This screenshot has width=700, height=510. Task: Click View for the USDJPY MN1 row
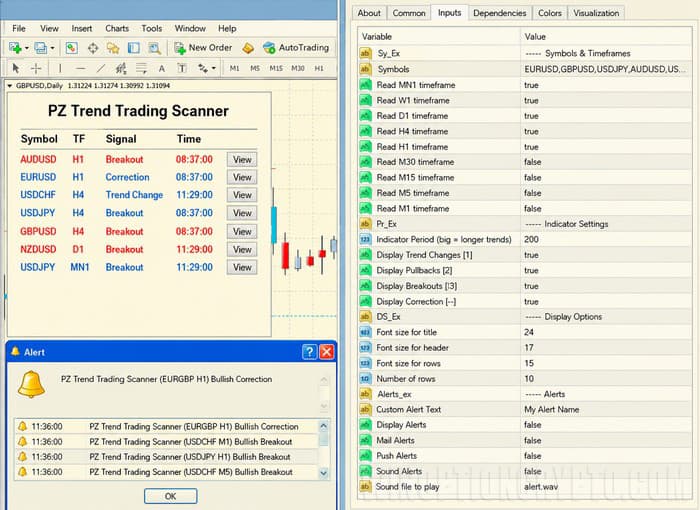[242, 267]
